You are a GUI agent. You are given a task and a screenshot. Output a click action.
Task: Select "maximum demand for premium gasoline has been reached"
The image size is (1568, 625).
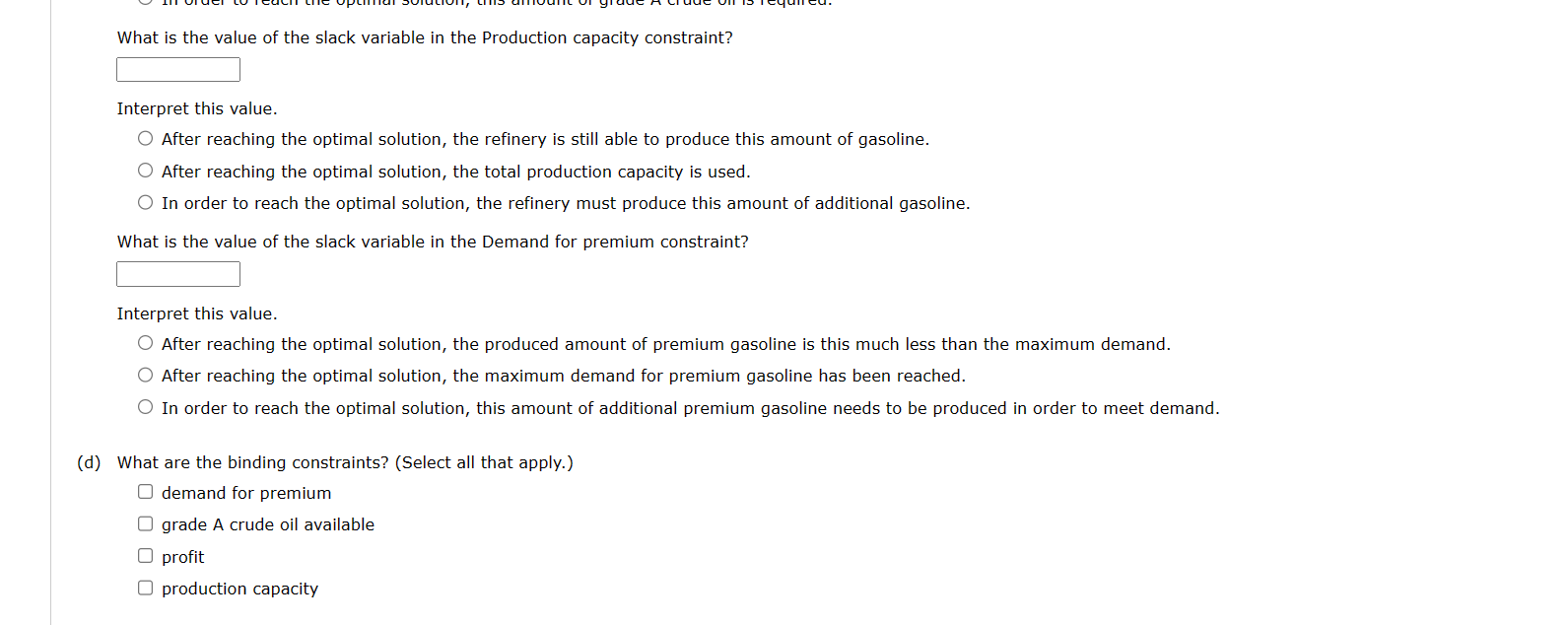[x=145, y=375]
